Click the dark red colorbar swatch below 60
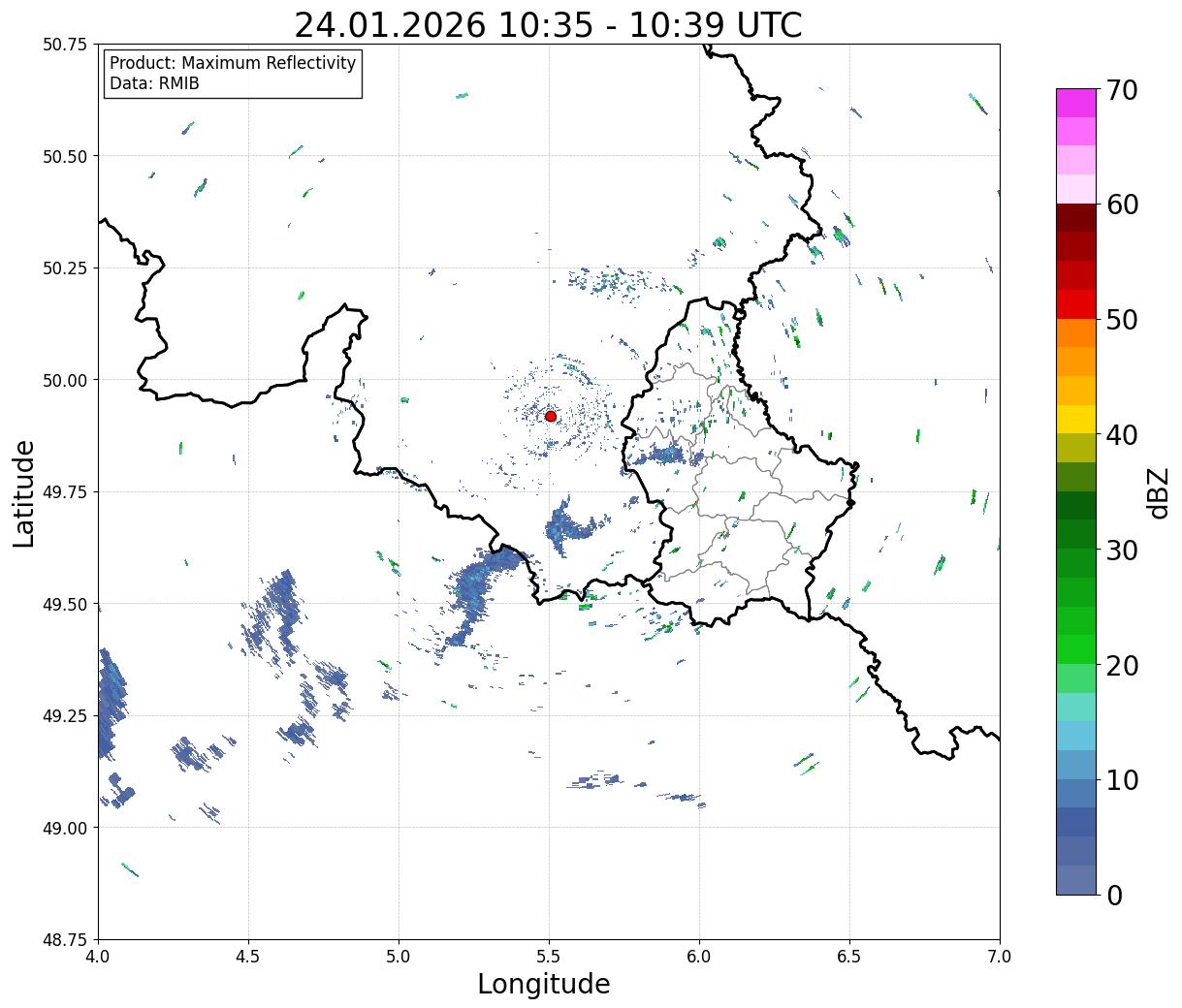Screen dimensions: 1182x1008 (x=1076, y=218)
